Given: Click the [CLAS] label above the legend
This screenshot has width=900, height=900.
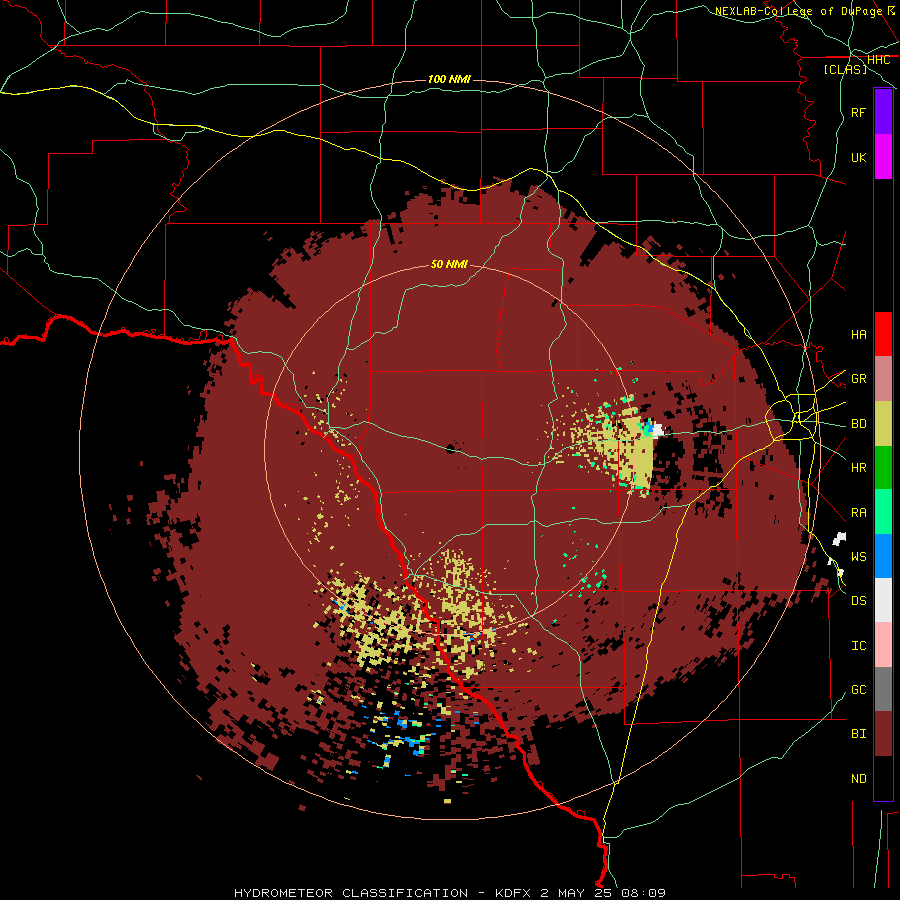Looking at the screenshot, I should click(x=845, y=69).
